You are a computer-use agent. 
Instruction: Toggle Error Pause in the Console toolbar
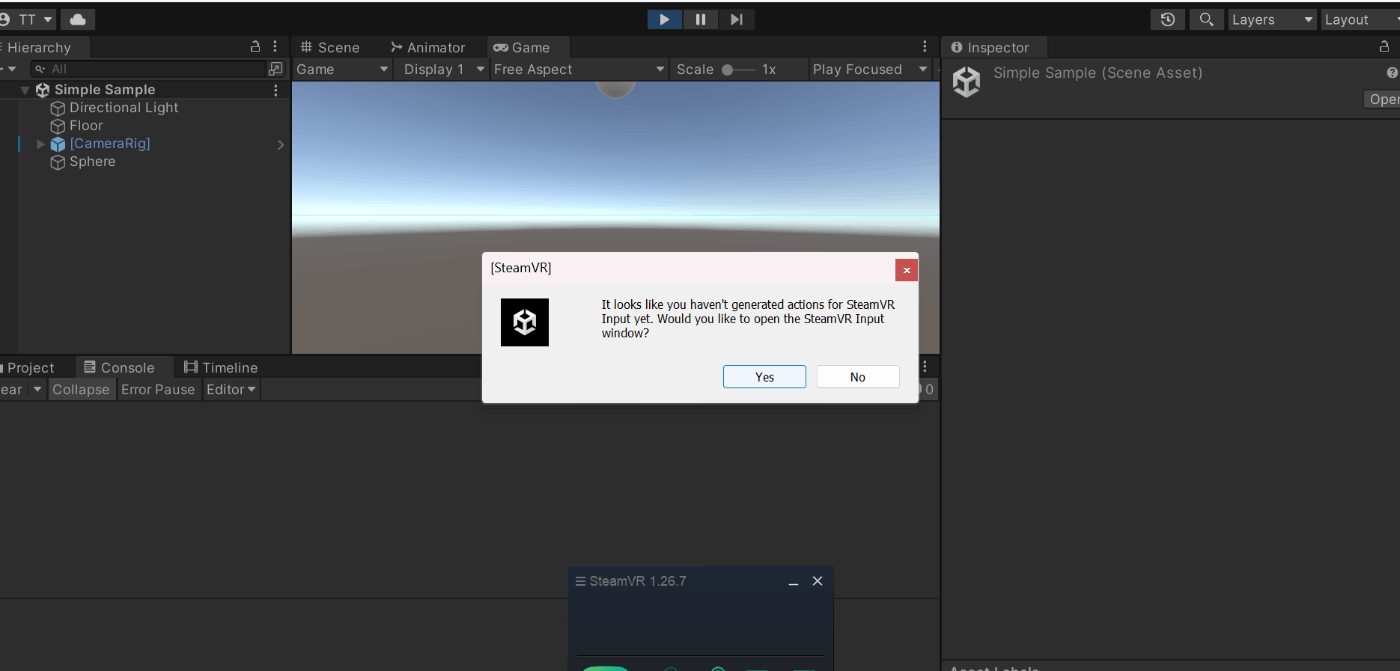tap(158, 389)
